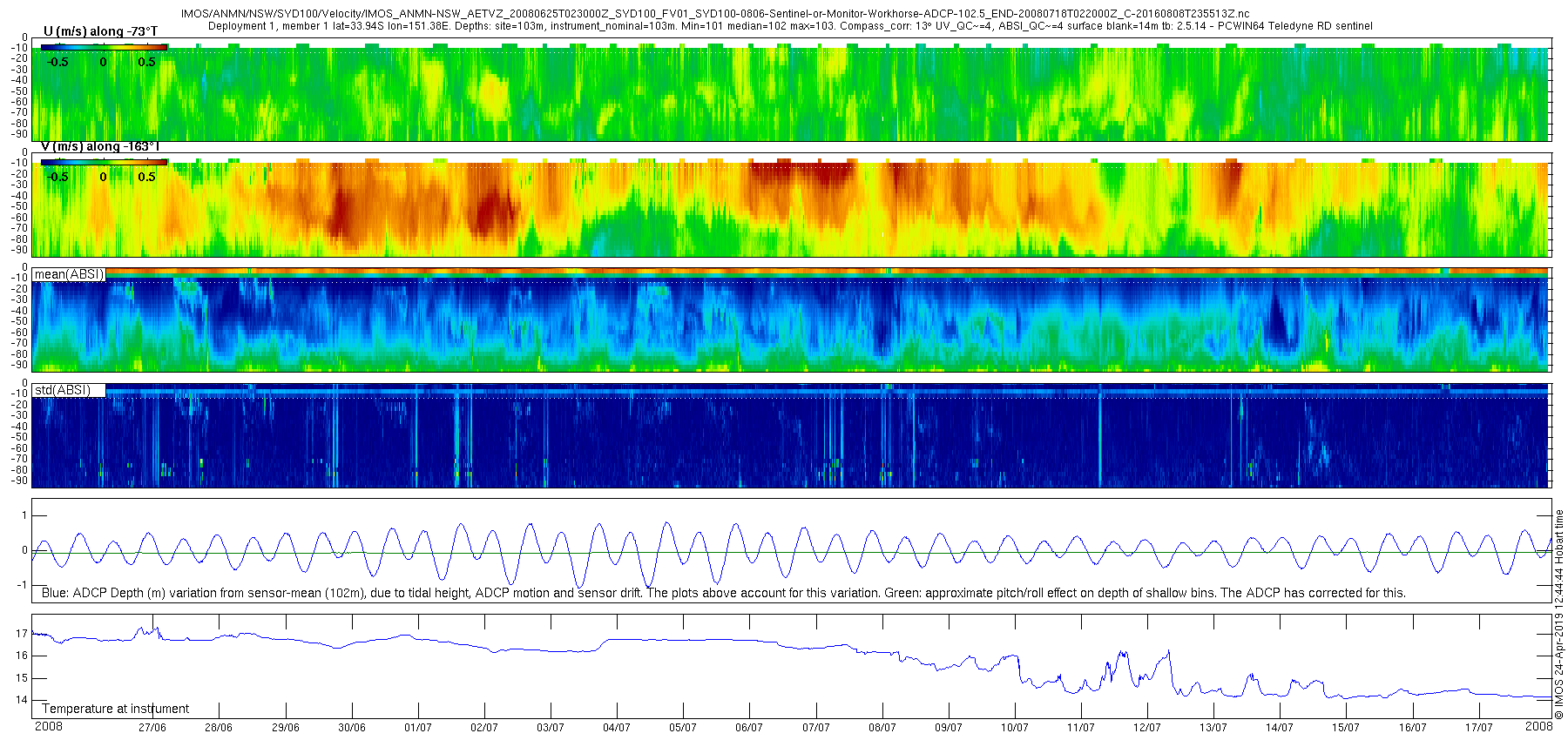
Task: Click the 'U (m/s) along -73°T' panel label
Action: pos(100,32)
